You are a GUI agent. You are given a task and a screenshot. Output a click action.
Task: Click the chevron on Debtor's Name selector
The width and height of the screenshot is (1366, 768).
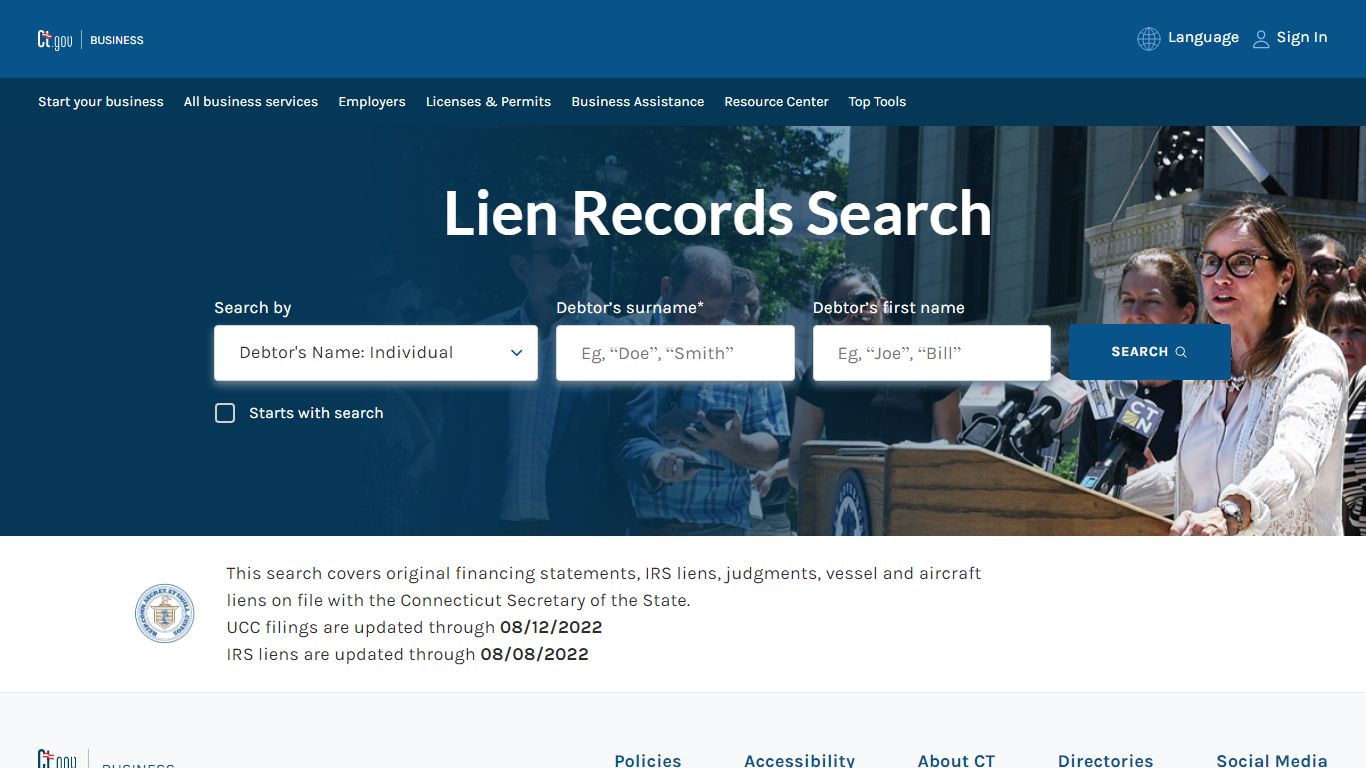[x=517, y=353]
